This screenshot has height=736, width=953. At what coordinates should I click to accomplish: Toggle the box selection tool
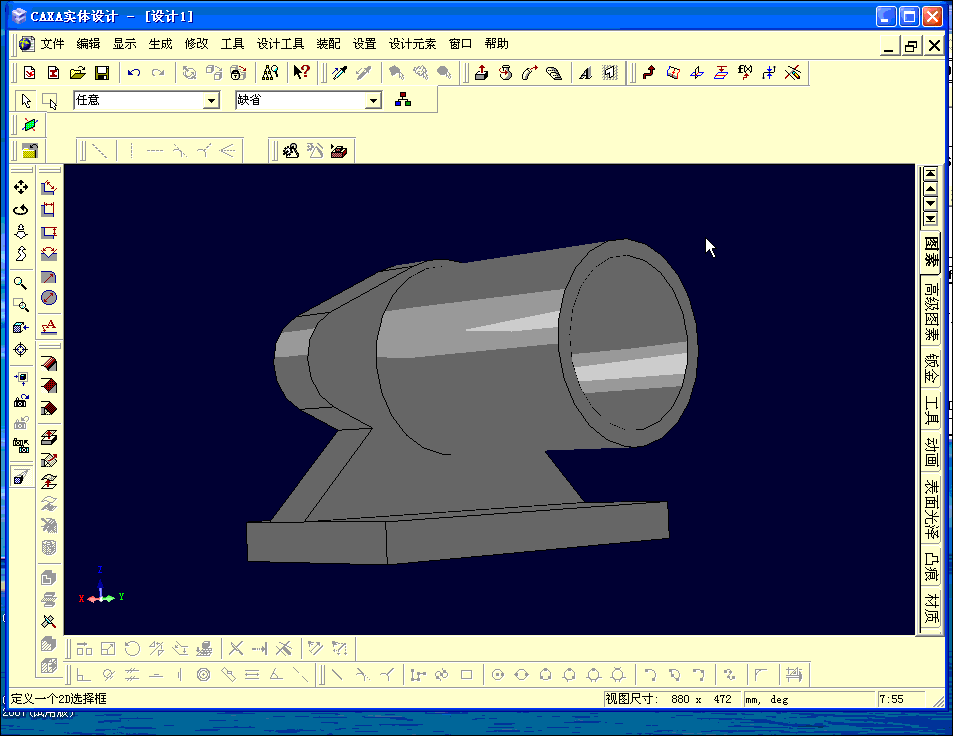point(49,100)
